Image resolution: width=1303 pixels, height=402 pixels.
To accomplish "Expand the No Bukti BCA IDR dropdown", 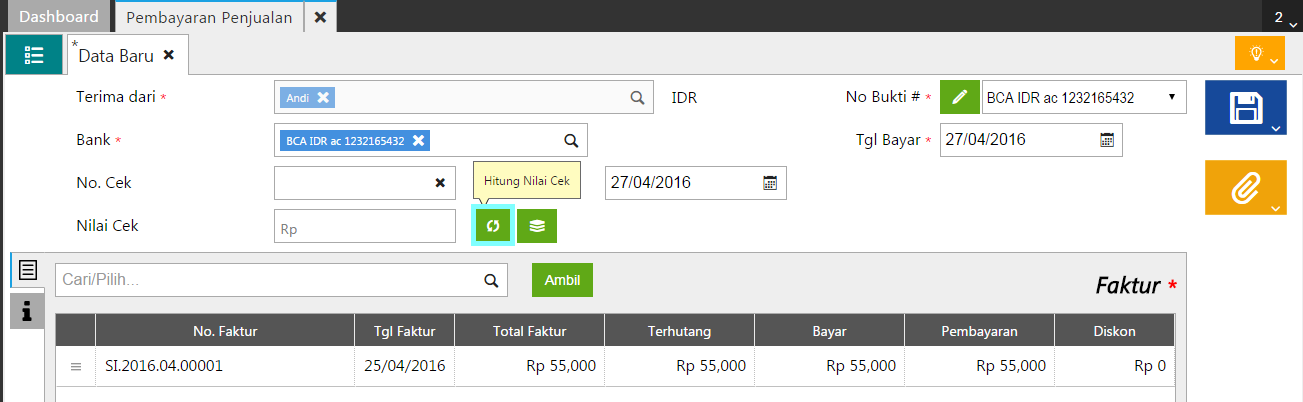I will [x=1171, y=98].
